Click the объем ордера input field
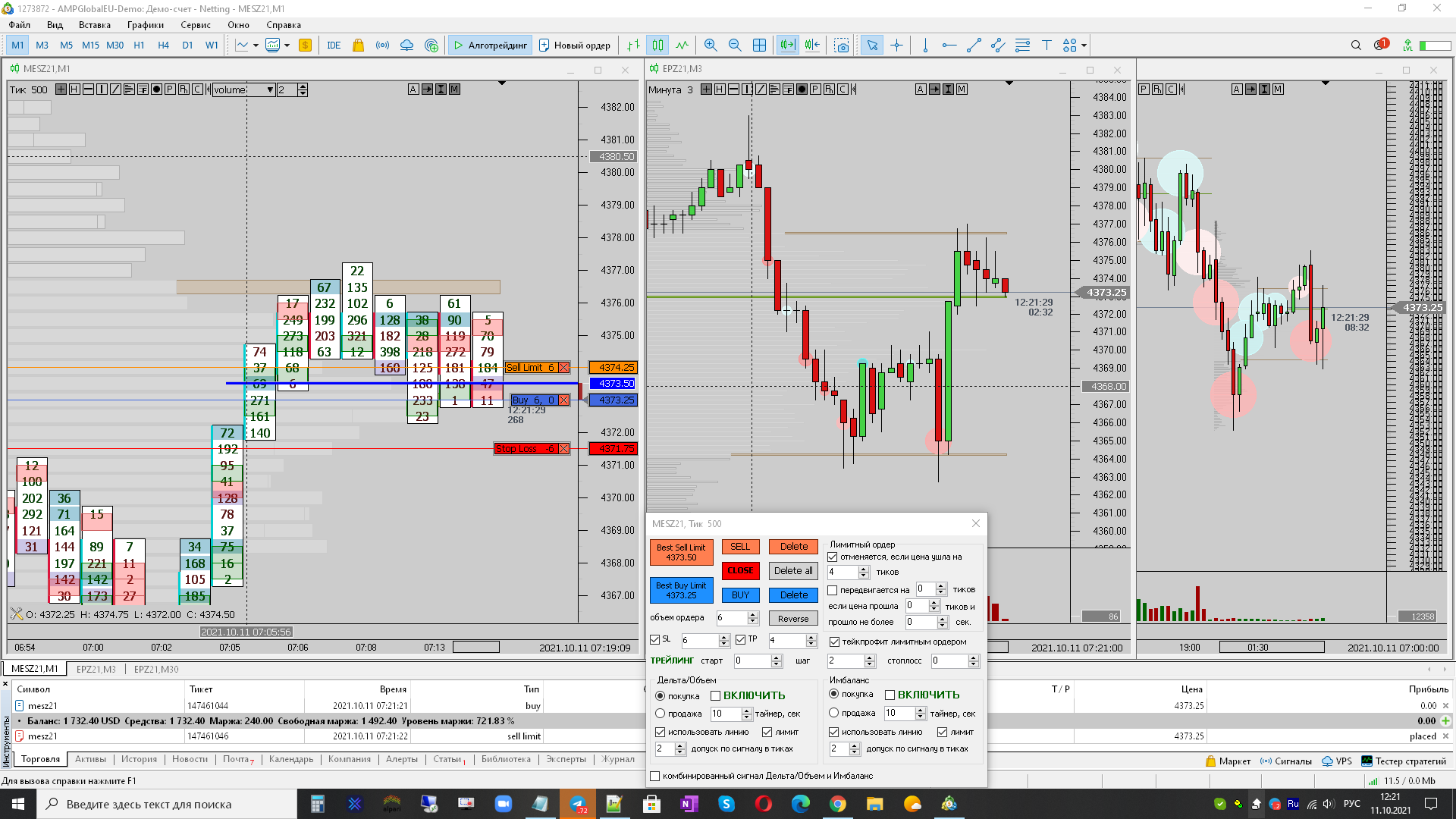 (731, 618)
